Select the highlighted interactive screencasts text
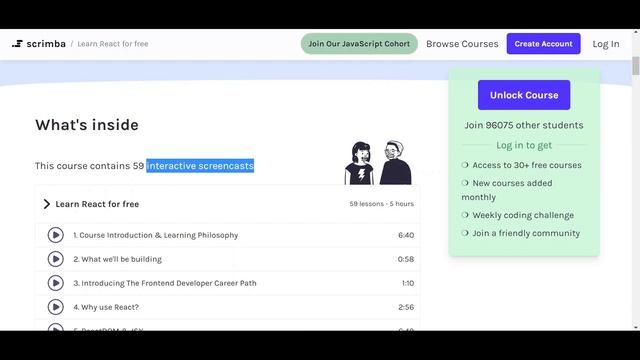640x360 pixels. (200, 166)
